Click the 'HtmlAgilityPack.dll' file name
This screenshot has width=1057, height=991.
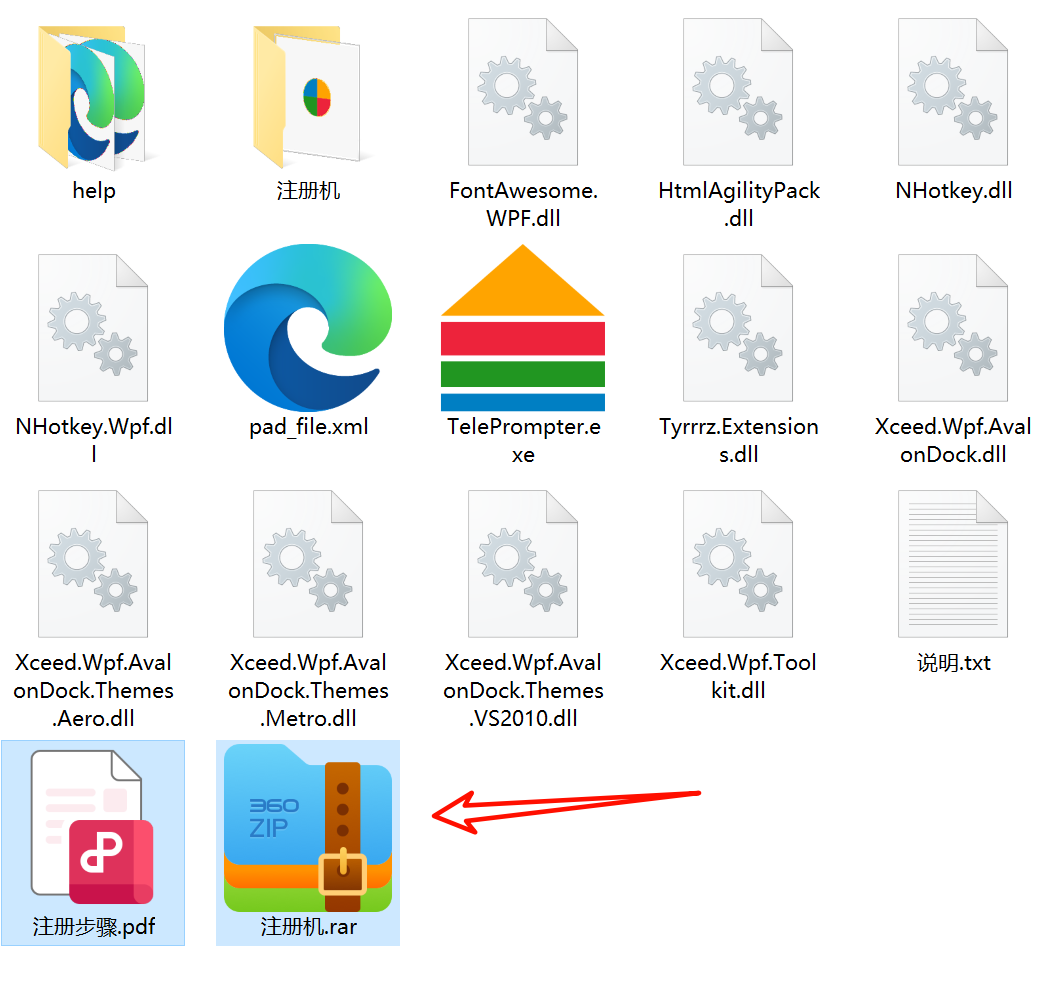click(739, 204)
